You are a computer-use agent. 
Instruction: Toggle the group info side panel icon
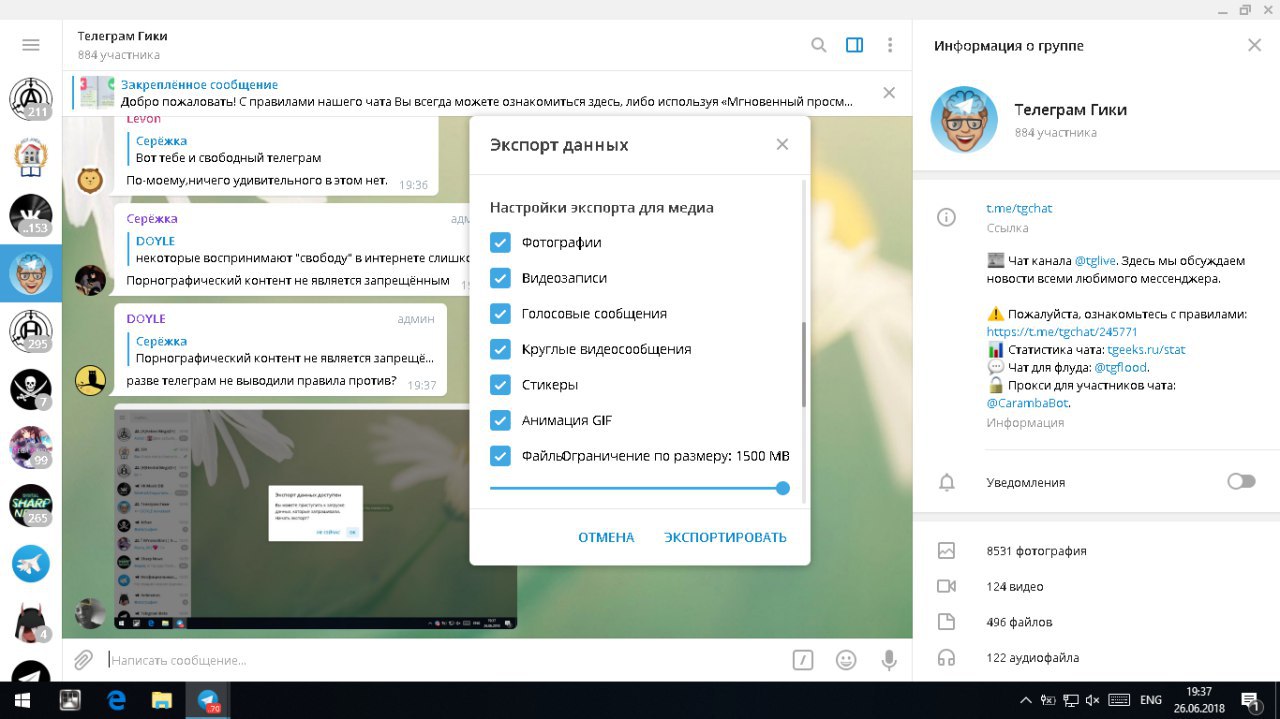[x=854, y=45]
